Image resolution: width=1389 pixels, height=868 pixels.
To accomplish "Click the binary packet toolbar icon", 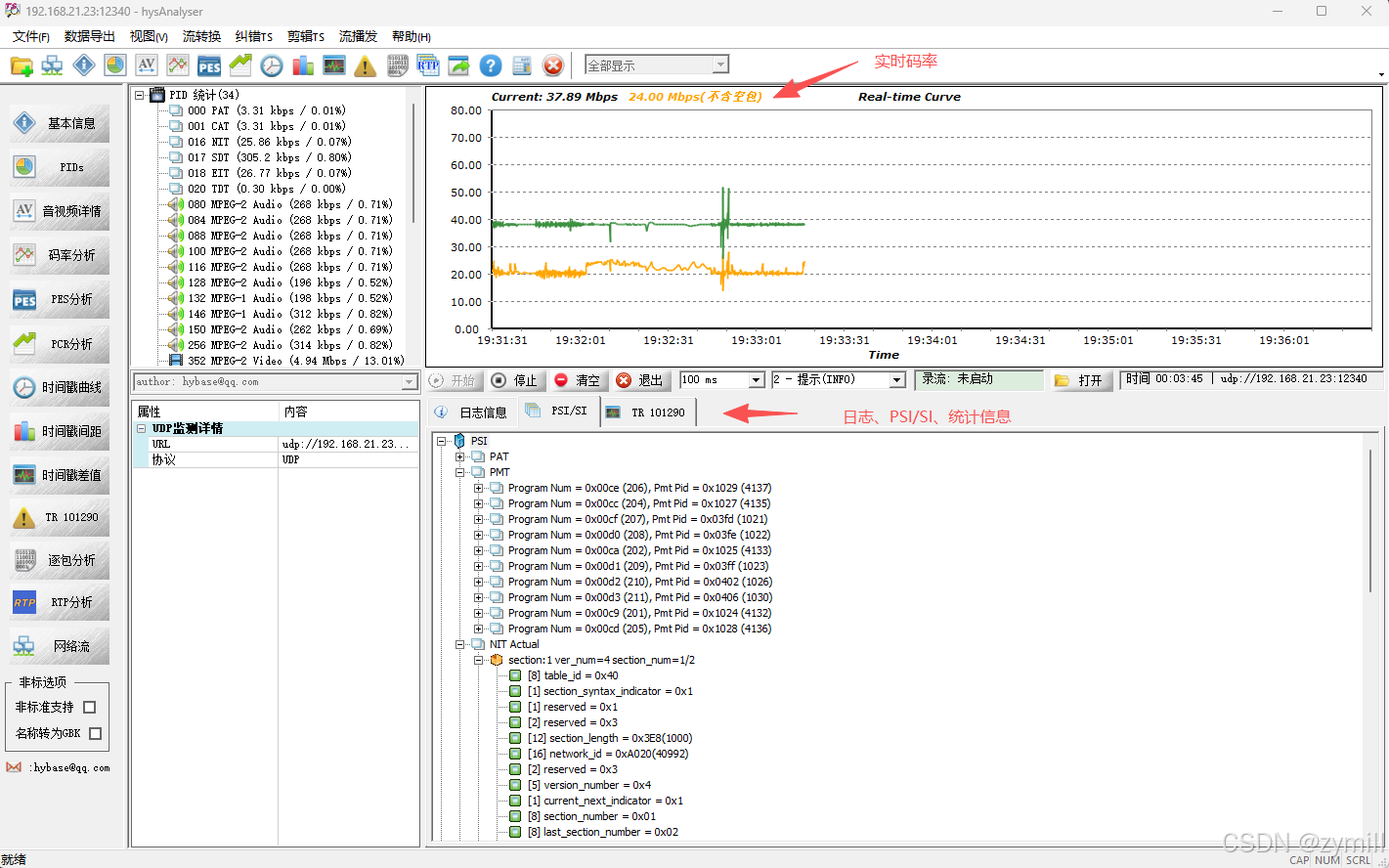I will click(398, 65).
